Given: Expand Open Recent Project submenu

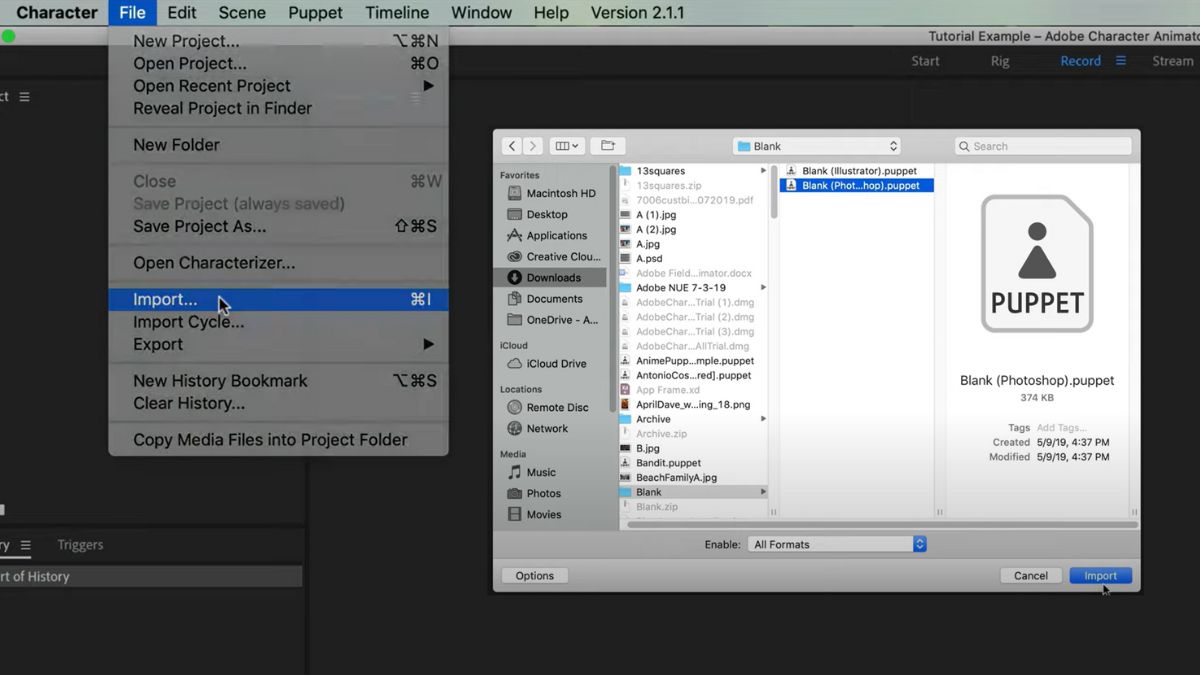Looking at the screenshot, I should pos(278,86).
